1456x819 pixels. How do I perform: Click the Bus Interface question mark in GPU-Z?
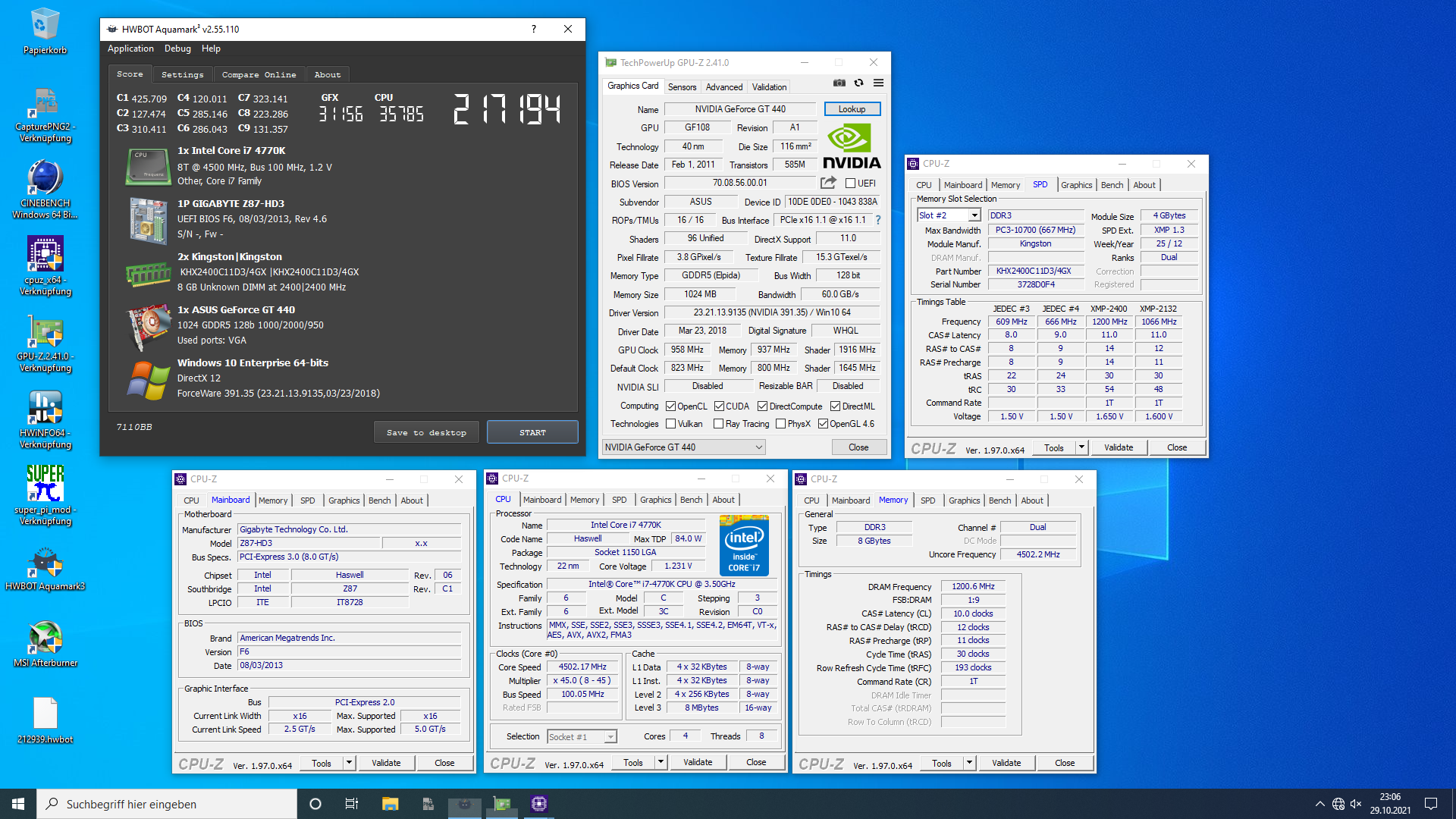[878, 220]
